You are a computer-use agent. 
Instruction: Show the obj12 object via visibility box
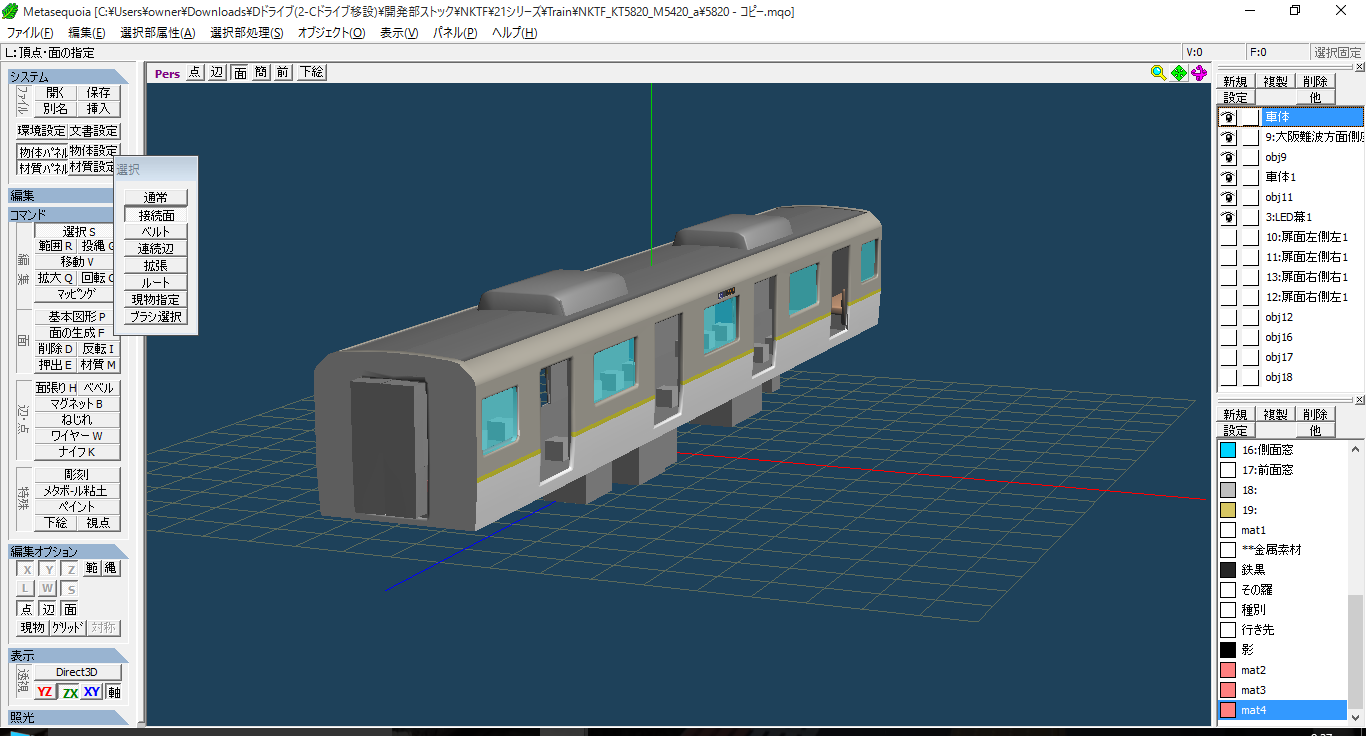(x=1228, y=317)
